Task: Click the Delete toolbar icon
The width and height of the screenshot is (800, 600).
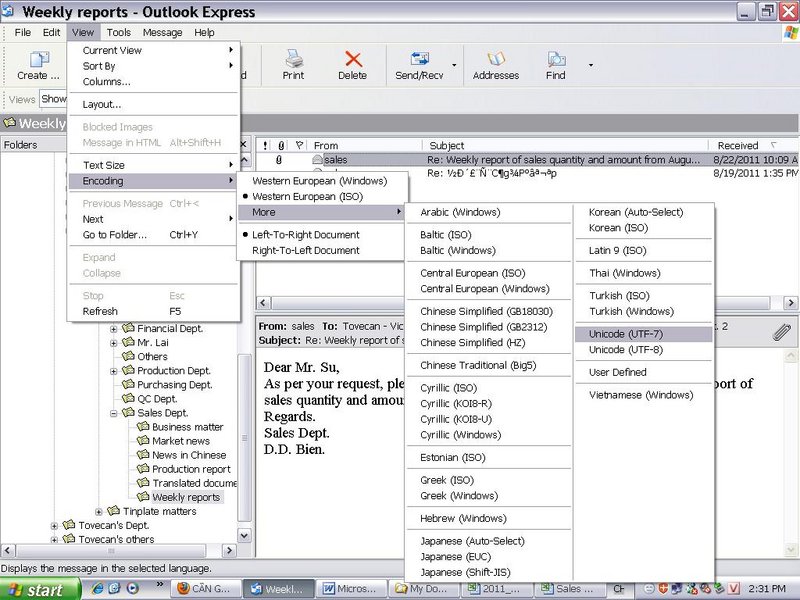Action: (x=352, y=65)
